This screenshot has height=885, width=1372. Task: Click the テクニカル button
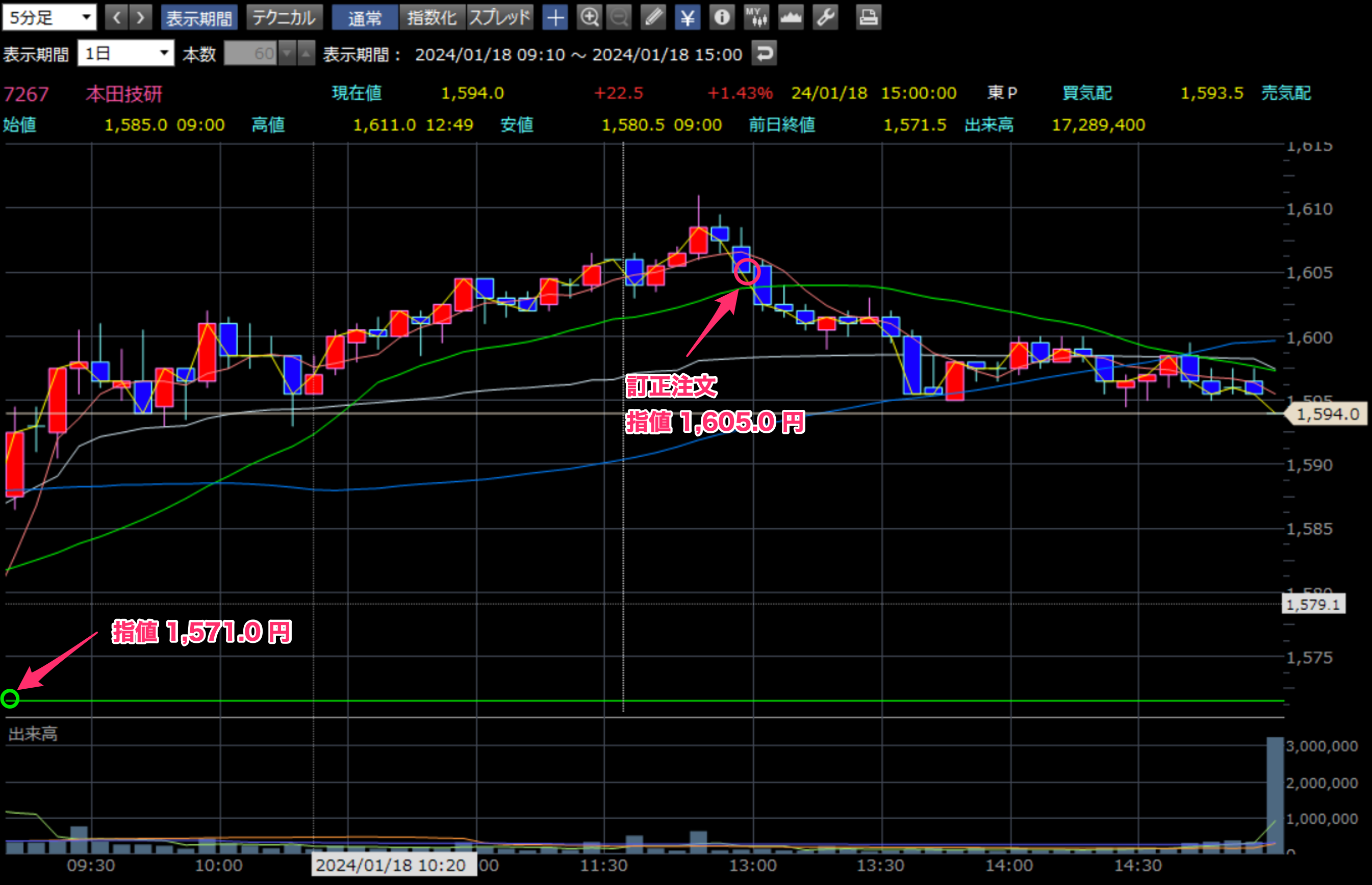(284, 17)
